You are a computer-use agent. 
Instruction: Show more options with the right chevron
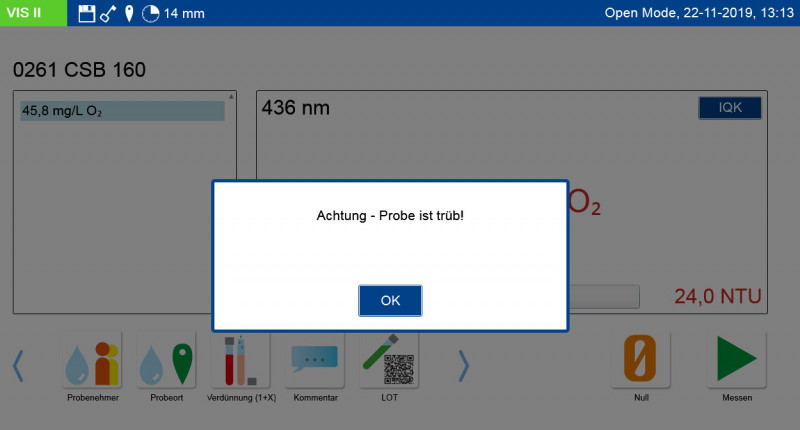tap(463, 365)
